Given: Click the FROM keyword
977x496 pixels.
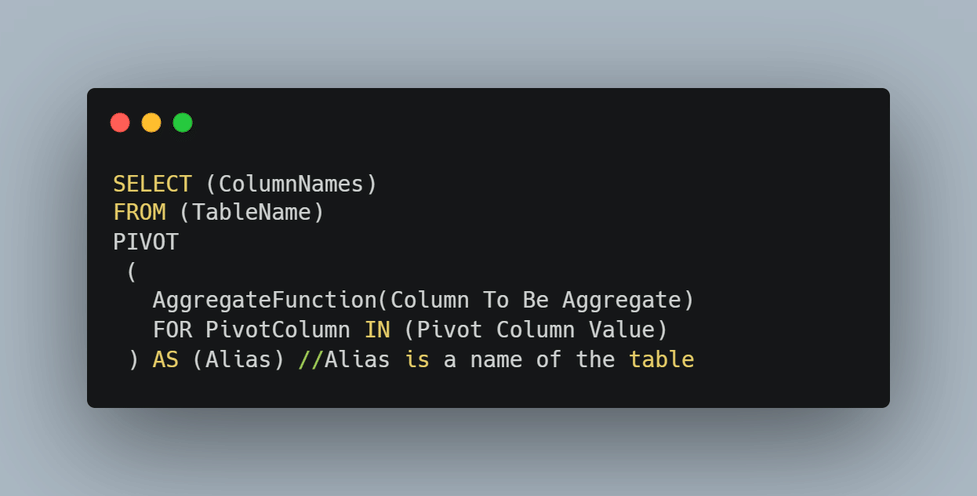Looking at the screenshot, I should point(139,213).
